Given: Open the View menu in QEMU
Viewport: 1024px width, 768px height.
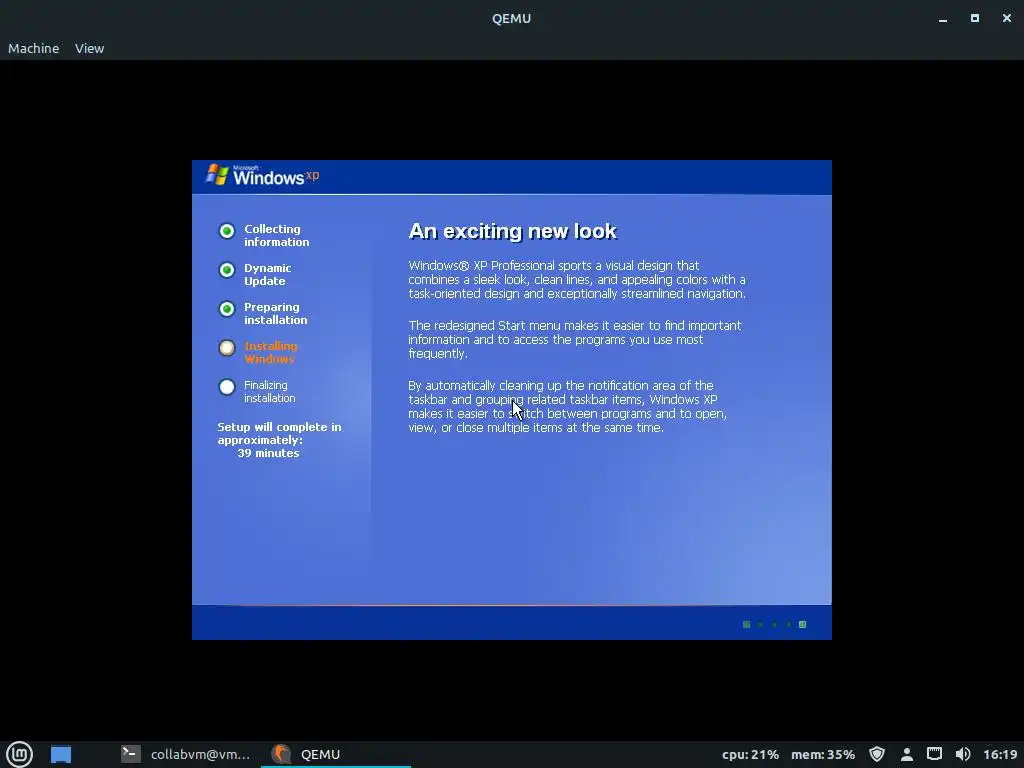Looking at the screenshot, I should tap(89, 48).
